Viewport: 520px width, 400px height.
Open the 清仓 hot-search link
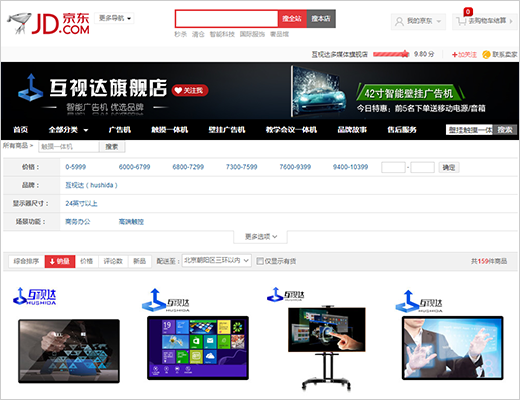tap(198, 34)
